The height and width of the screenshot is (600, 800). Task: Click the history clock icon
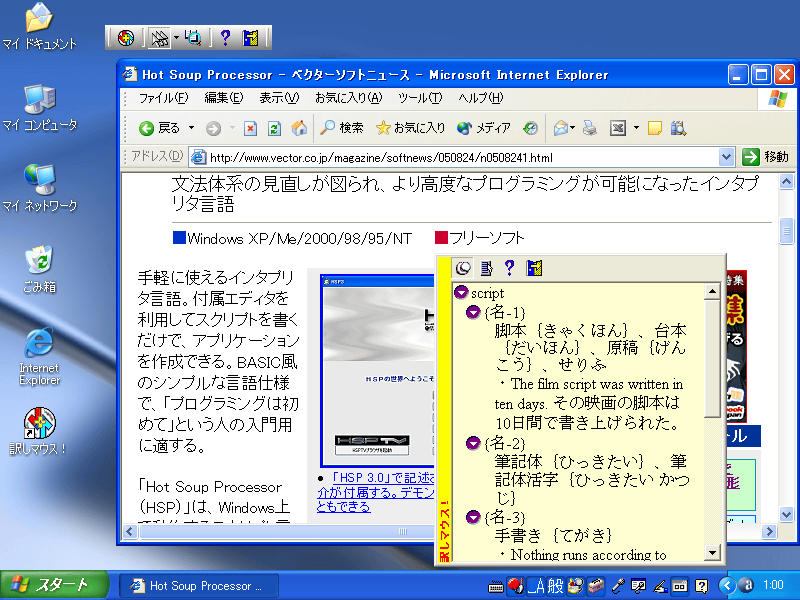pyautogui.click(x=531, y=128)
